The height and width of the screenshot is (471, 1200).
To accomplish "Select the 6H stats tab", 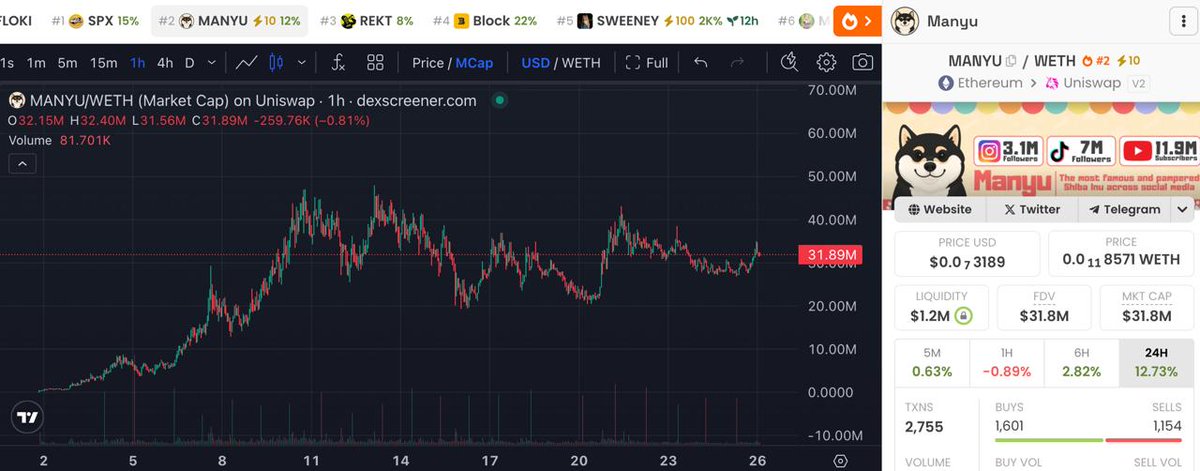I will point(1081,362).
